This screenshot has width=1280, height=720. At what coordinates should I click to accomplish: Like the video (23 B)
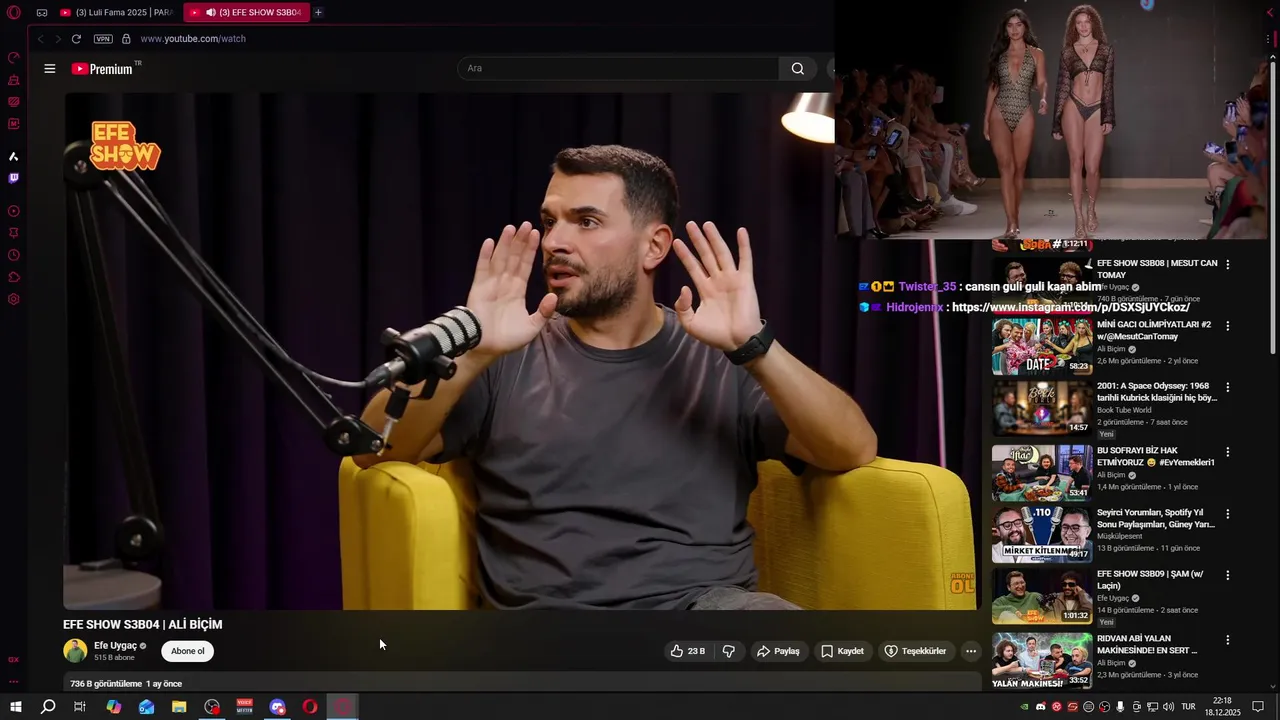pos(688,651)
